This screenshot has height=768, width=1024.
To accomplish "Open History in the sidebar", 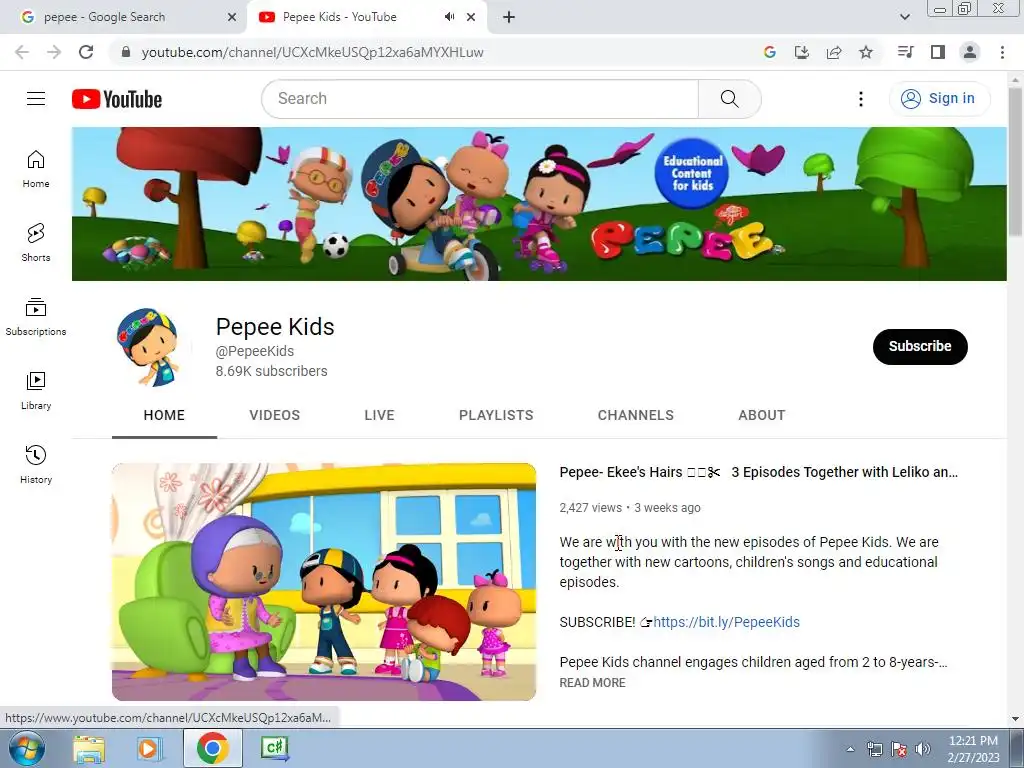I will pyautogui.click(x=36, y=464).
